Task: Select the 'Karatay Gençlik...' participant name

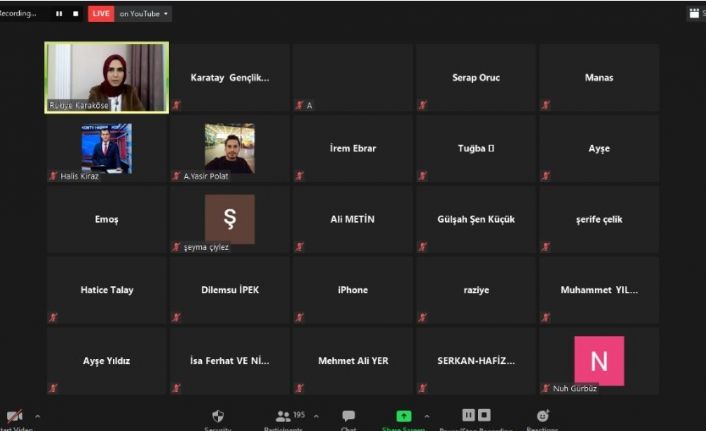Action: [230, 77]
